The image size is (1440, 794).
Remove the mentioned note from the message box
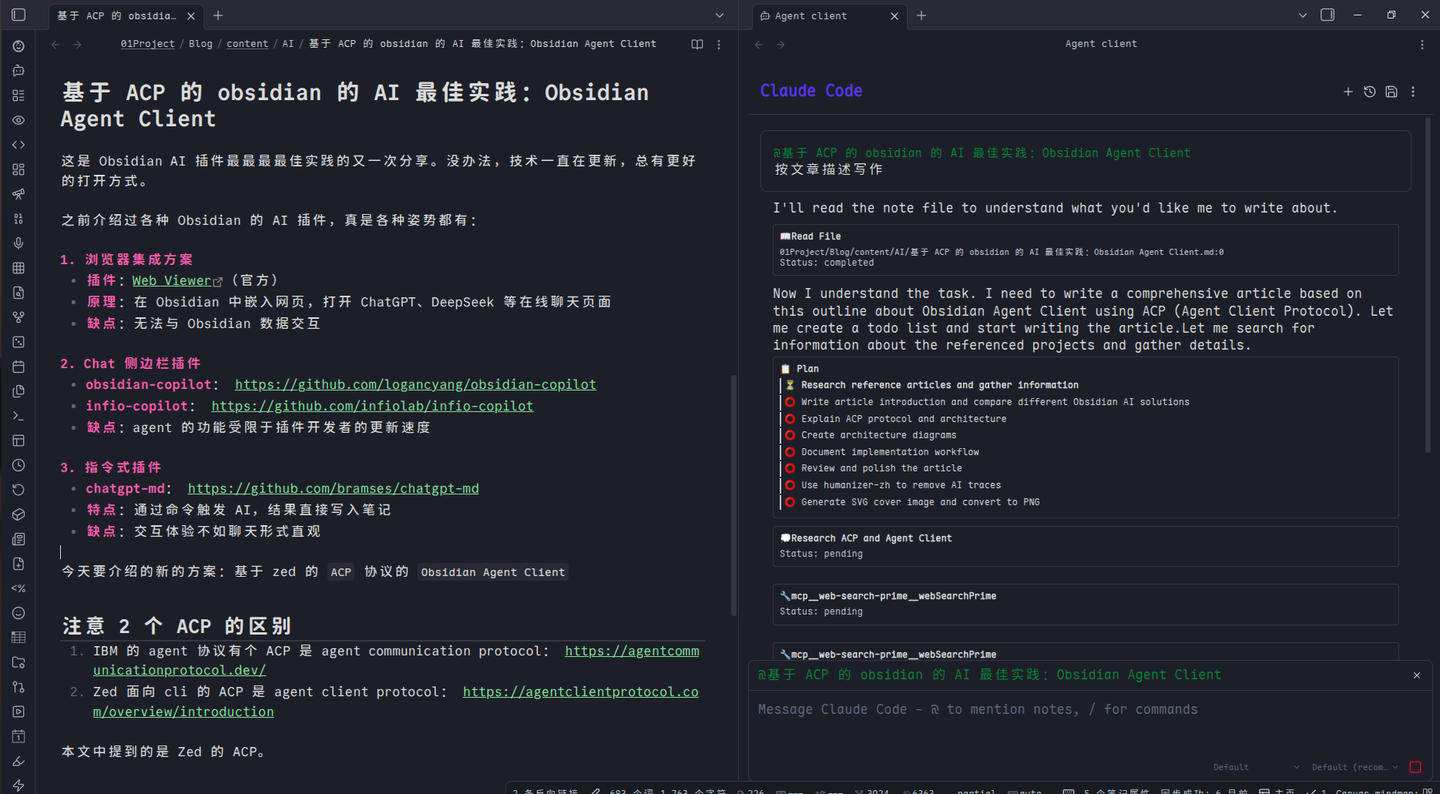point(1416,675)
